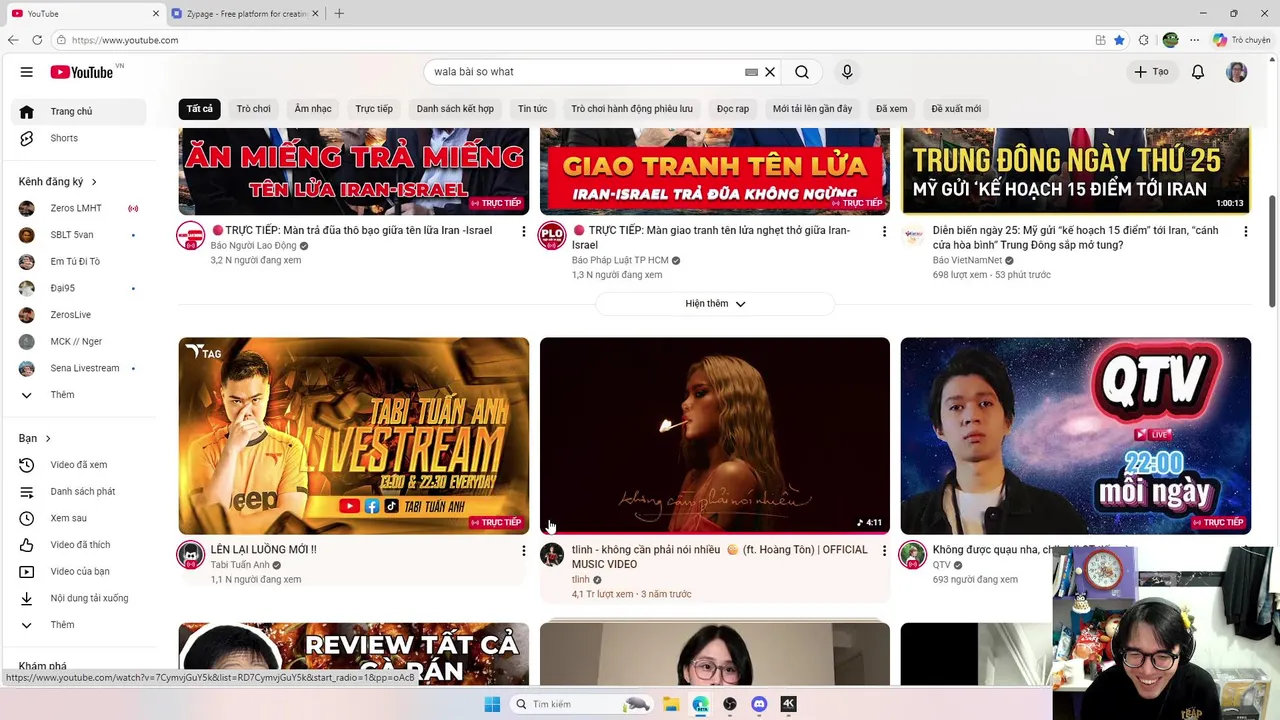Open the Bạn section chevron
The height and width of the screenshot is (720, 1280).
[47, 439]
